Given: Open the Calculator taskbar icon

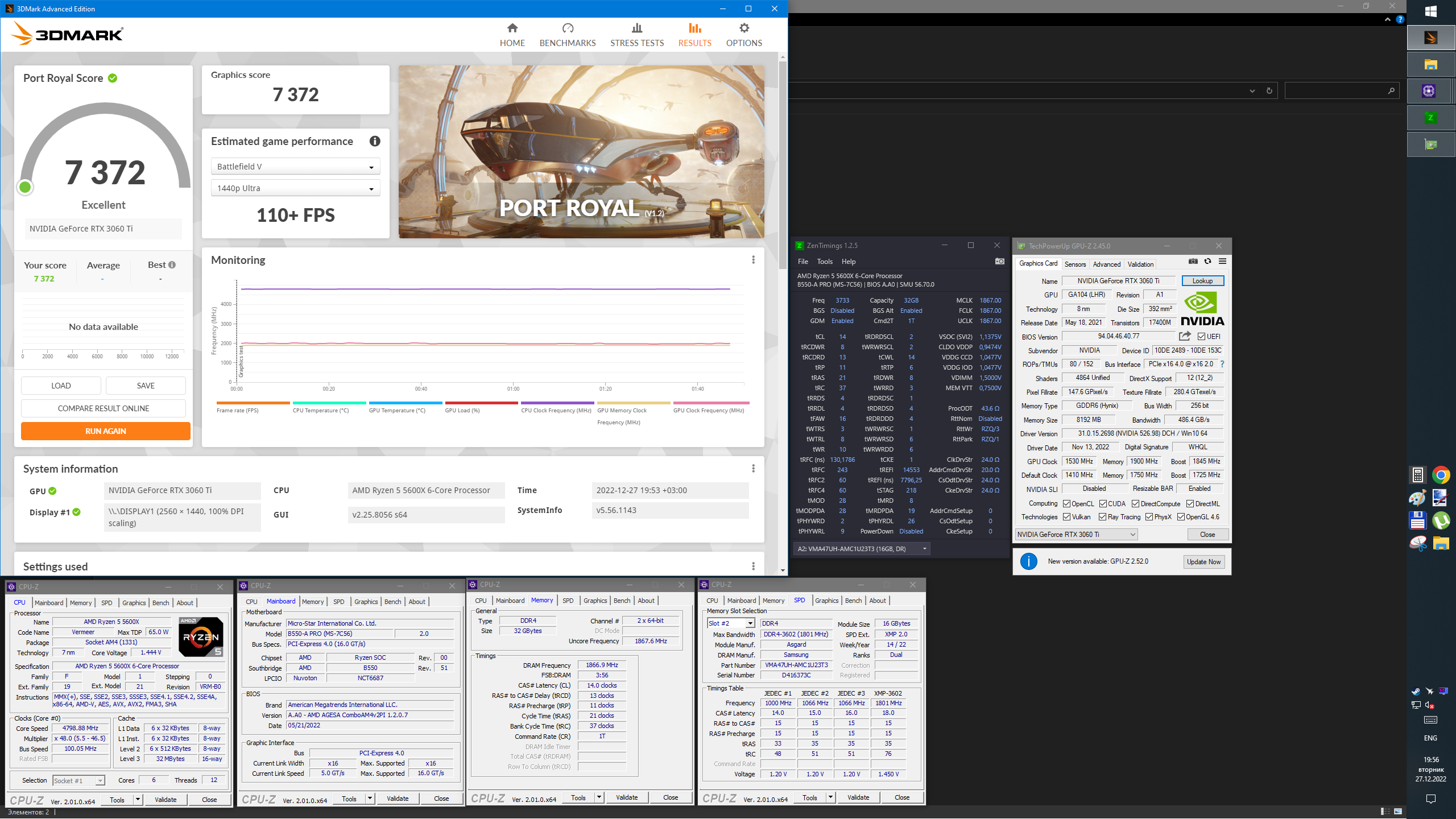Looking at the screenshot, I should click(x=1417, y=475).
